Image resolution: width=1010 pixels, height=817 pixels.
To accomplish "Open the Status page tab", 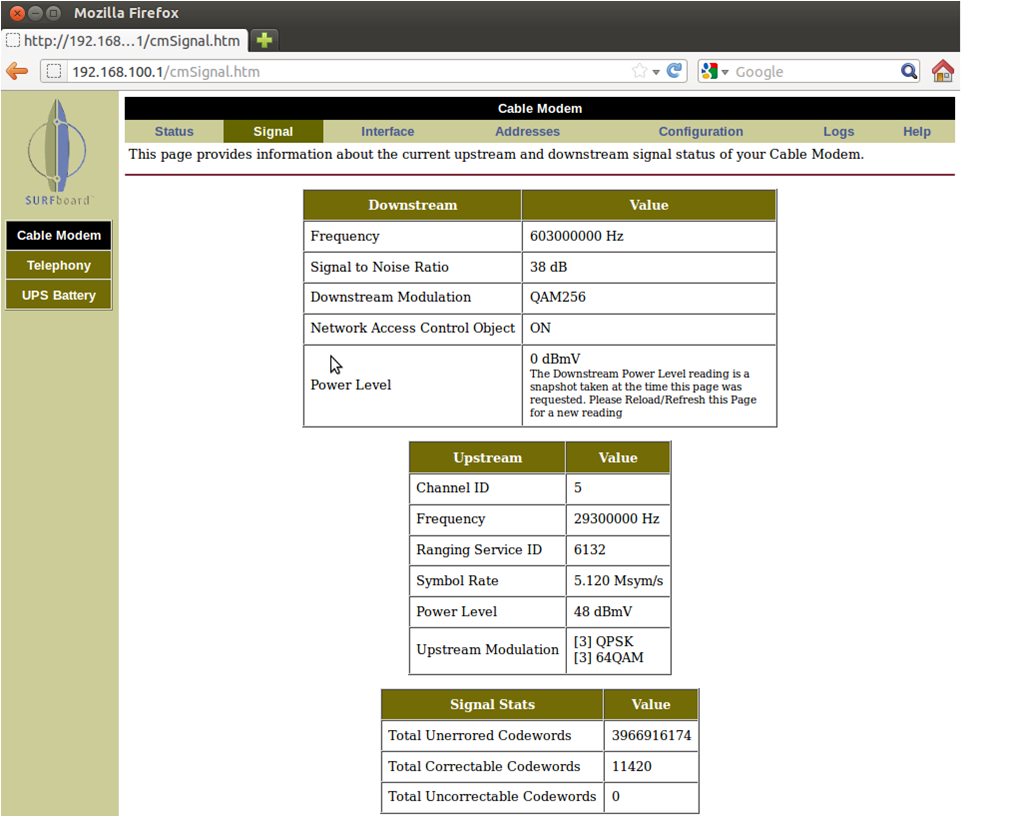I will point(174,131).
